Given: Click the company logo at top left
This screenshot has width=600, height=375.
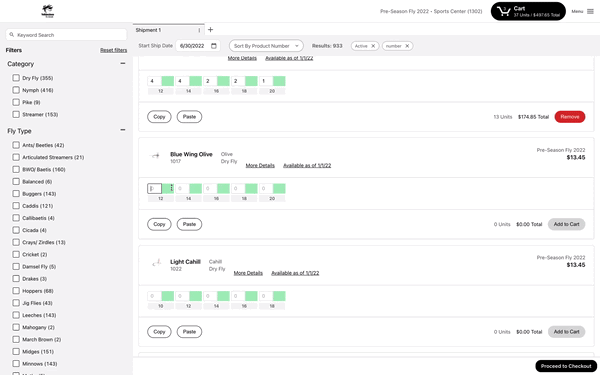Looking at the screenshot, I should pyautogui.click(x=48, y=11).
